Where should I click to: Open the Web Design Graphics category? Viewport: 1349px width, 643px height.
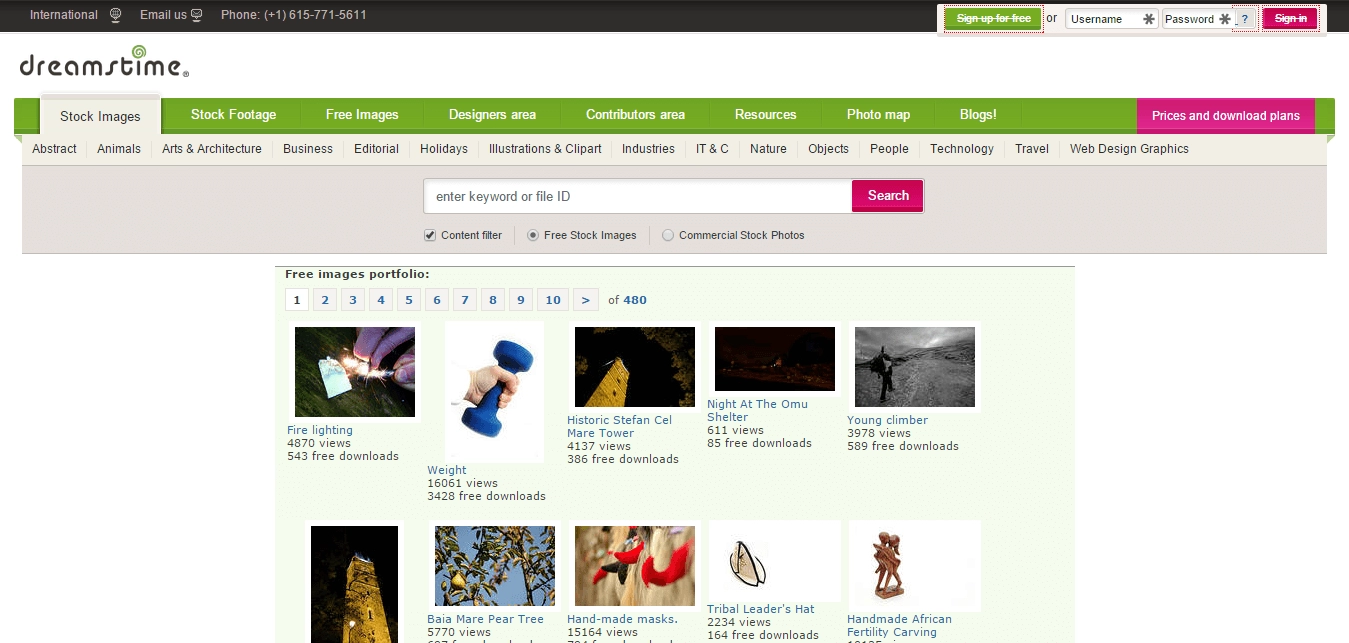(x=1129, y=149)
